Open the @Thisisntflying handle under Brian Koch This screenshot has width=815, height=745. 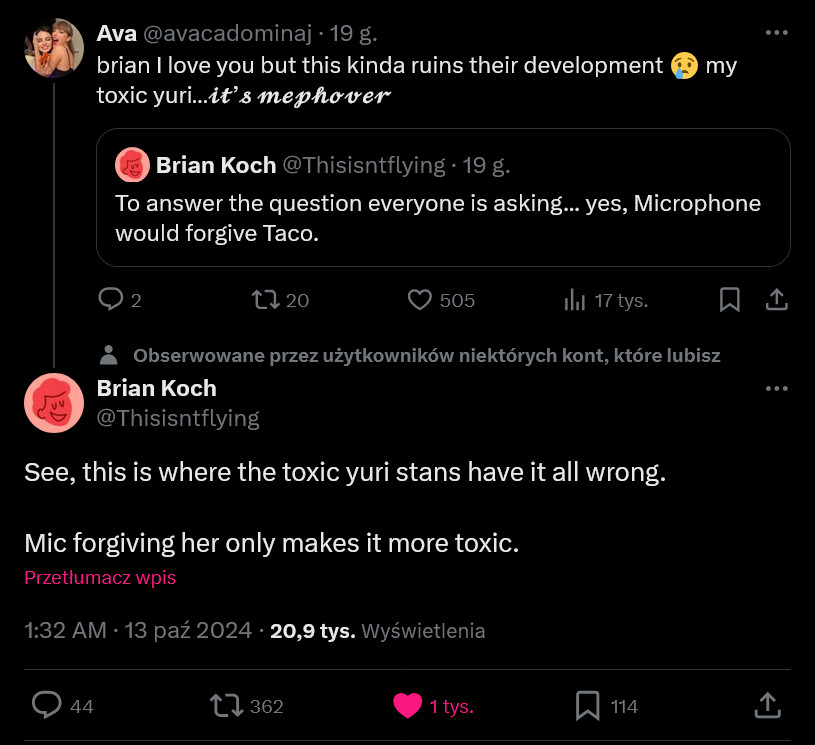(x=177, y=418)
